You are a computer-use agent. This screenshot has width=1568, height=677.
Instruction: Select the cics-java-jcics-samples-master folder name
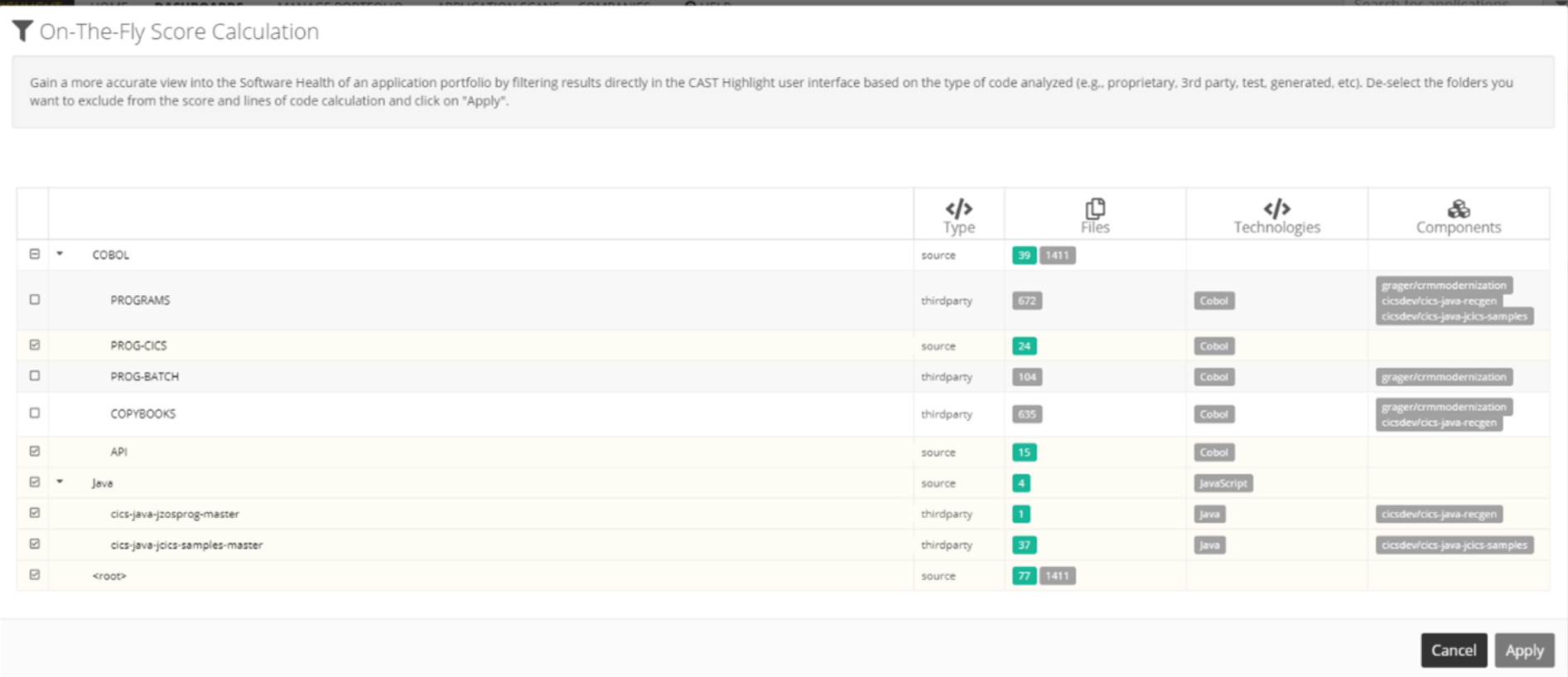(x=186, y=544)
